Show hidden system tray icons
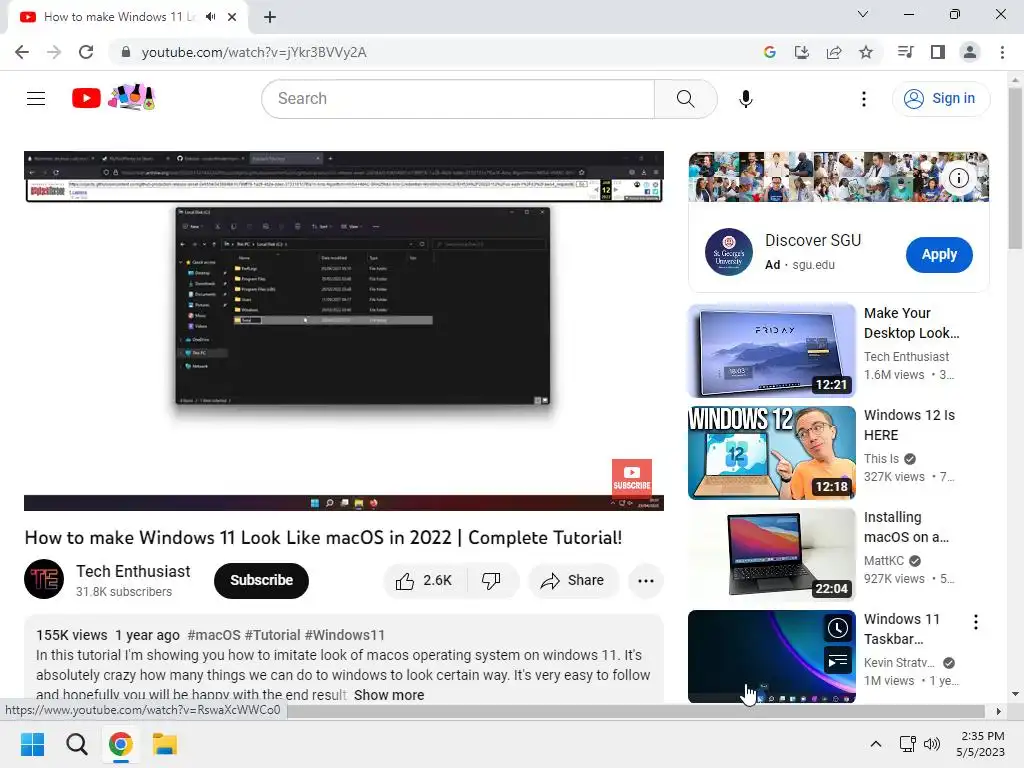The width and height of the screenshot is (1024, 768). pyautogui.click(x=876, y=744)
